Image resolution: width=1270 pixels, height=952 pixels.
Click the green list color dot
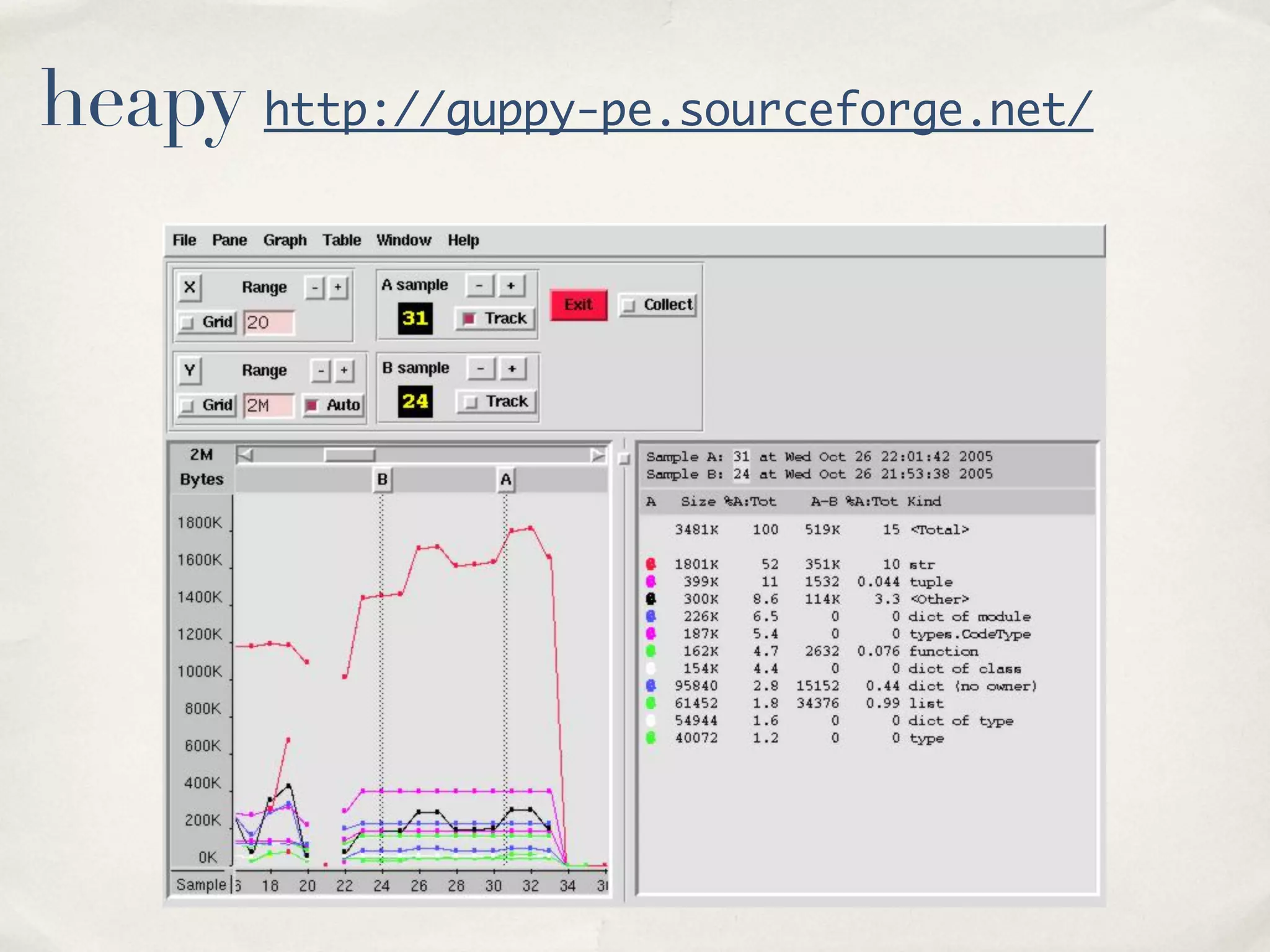pyautogui.click(x=651, y=703)
